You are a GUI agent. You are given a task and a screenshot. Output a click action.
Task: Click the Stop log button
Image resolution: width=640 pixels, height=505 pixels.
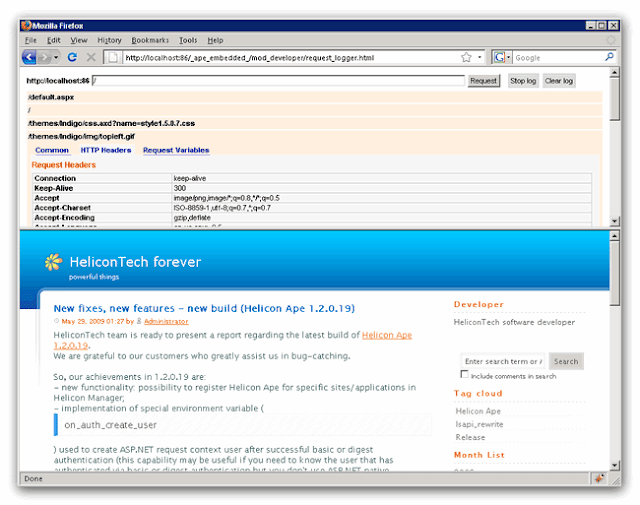[x=523, y=81]
